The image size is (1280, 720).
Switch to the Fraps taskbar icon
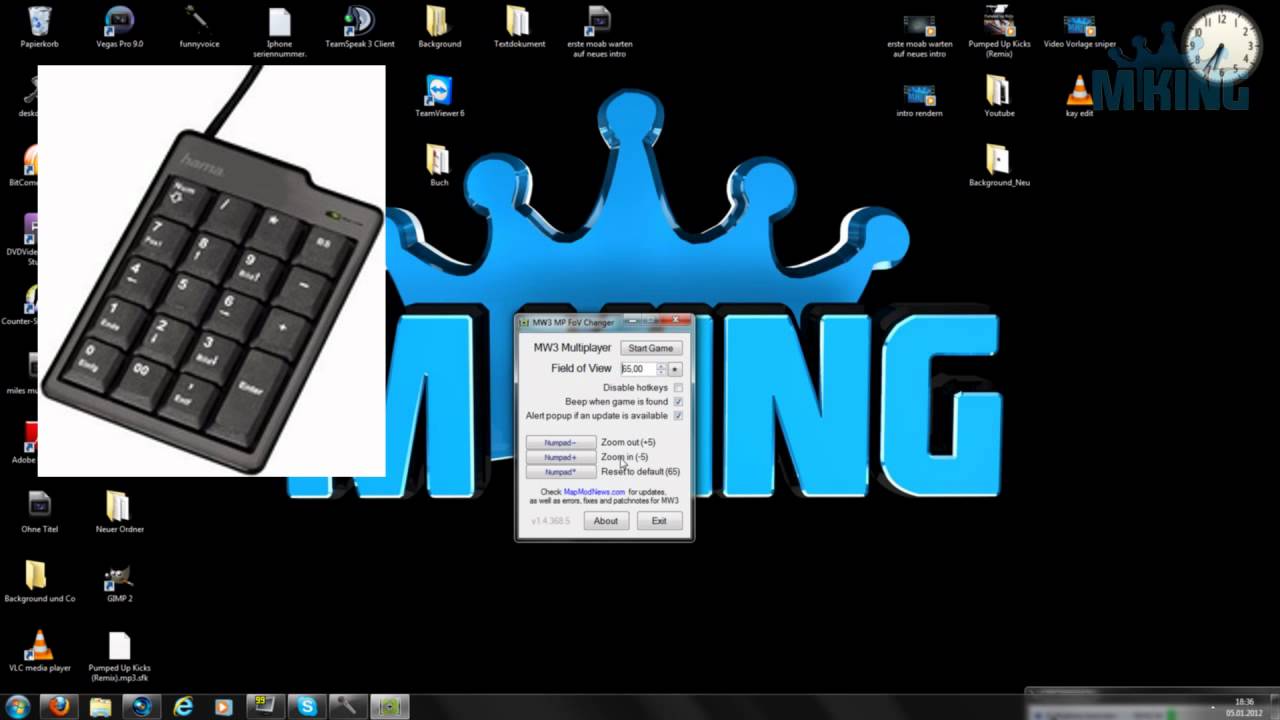click(266, 706)
